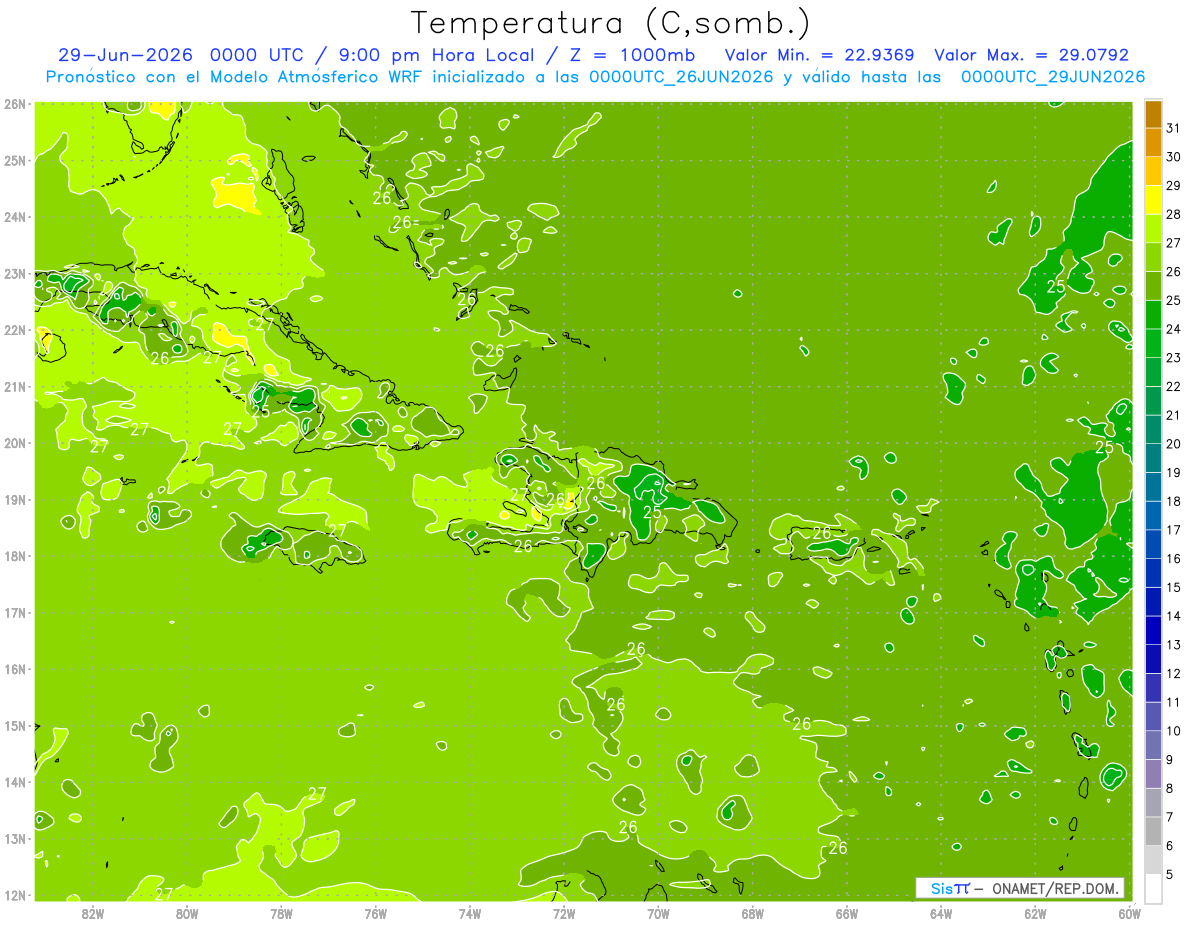The width and height of the screenshot is (1200, 927).
Task: Click legend value 17 on color bar
Action: click(1174, 529)
